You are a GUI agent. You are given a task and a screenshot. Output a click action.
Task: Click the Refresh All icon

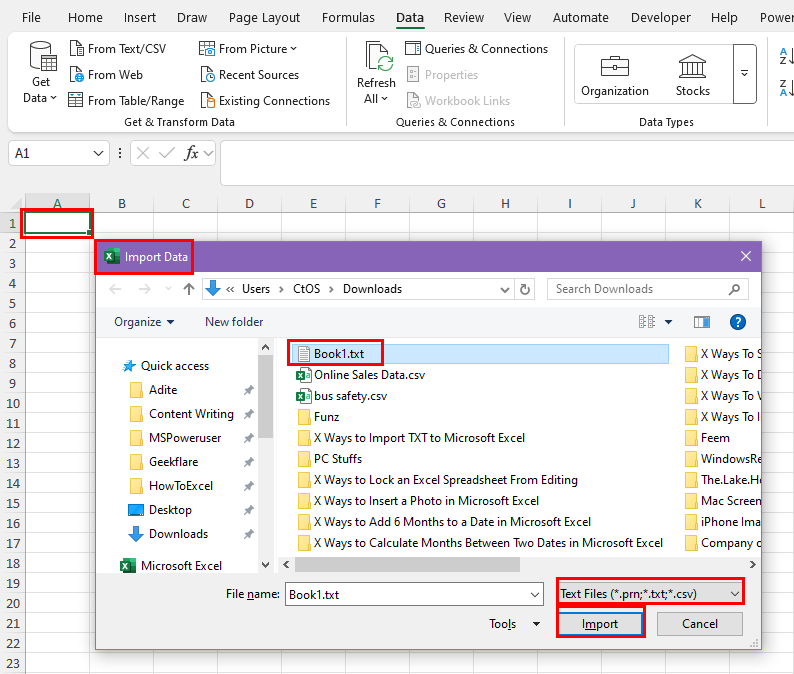(378, 56)
